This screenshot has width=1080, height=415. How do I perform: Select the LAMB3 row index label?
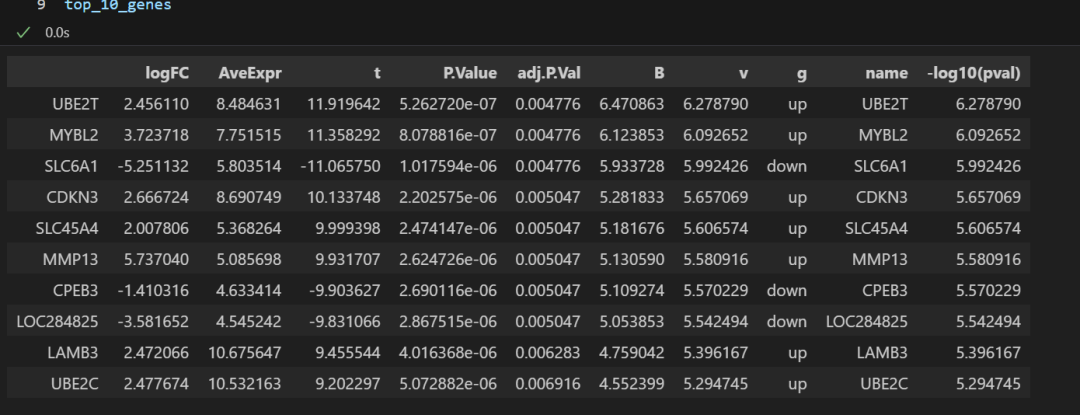point(73,352)
